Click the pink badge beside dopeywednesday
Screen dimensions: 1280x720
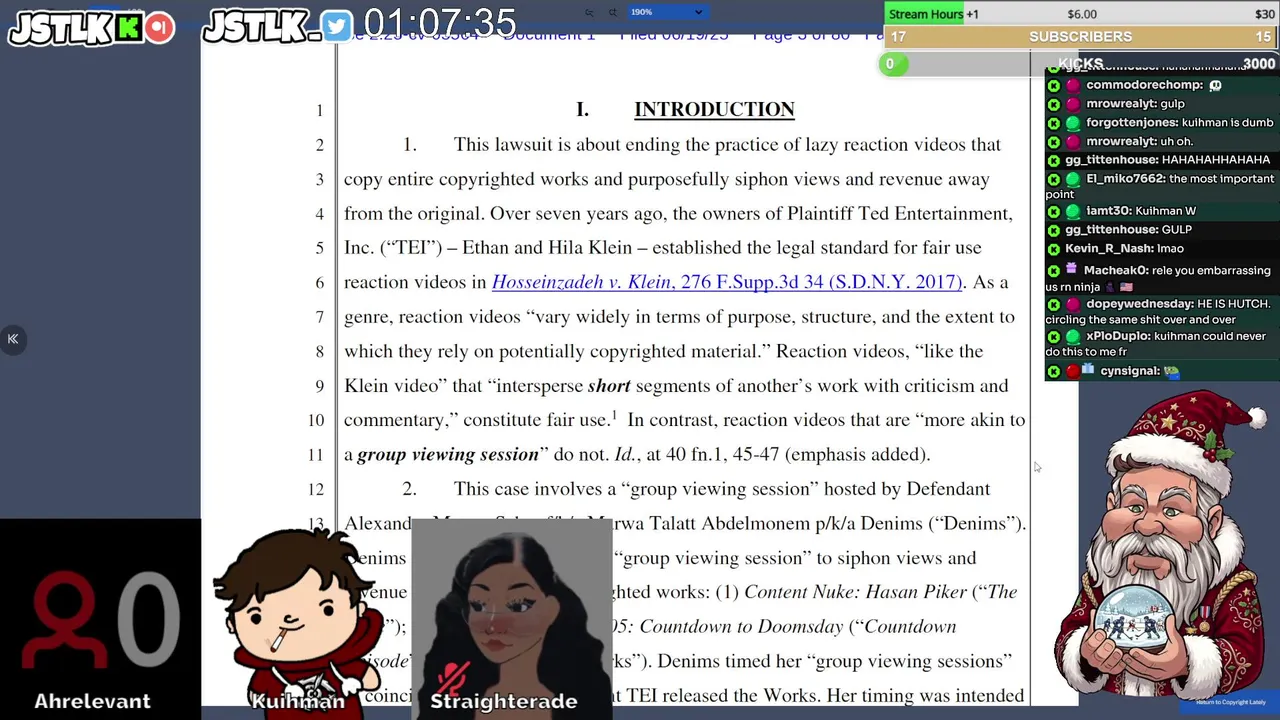click(1073, 304)
